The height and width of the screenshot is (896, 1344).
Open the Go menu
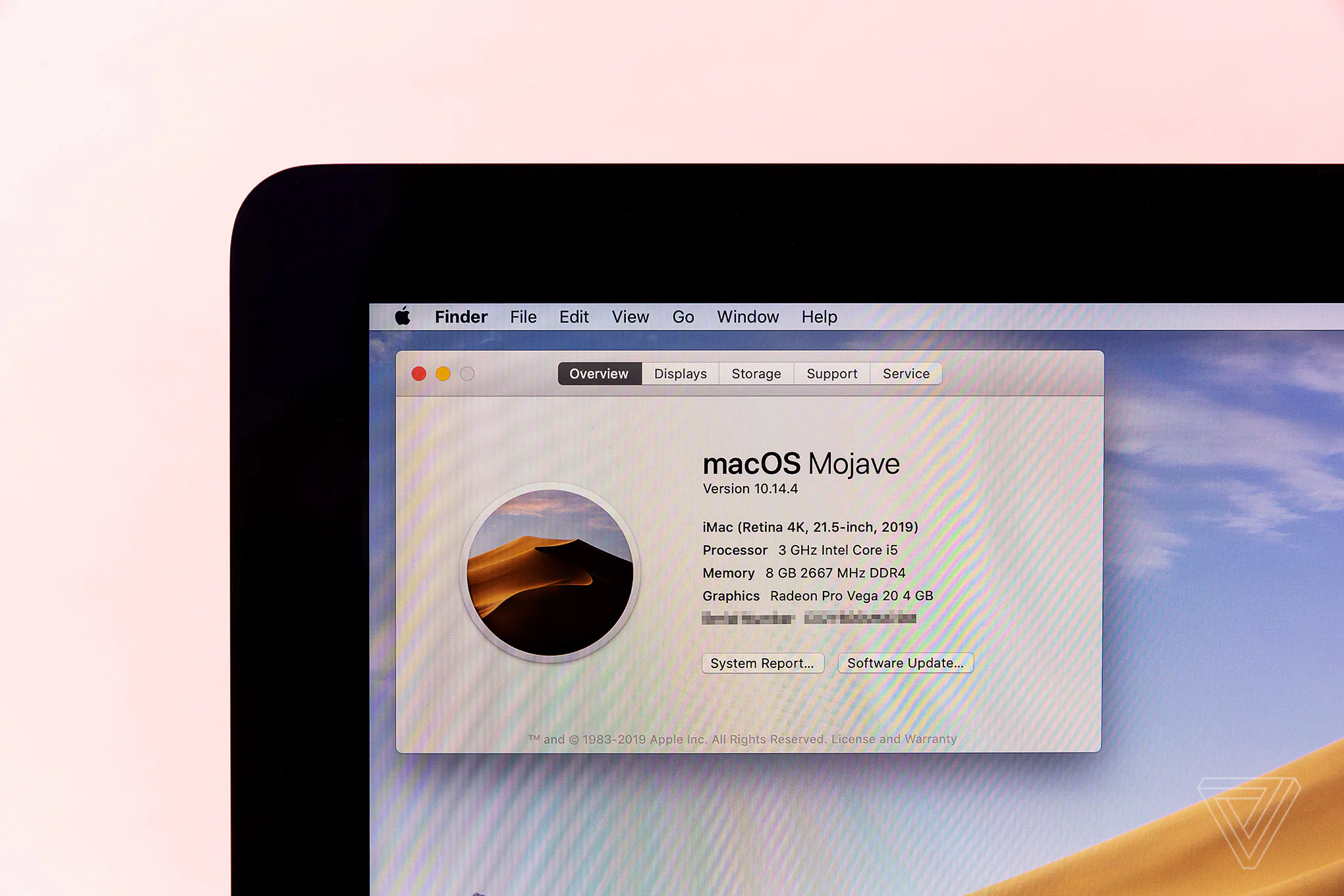pos(683,317)
